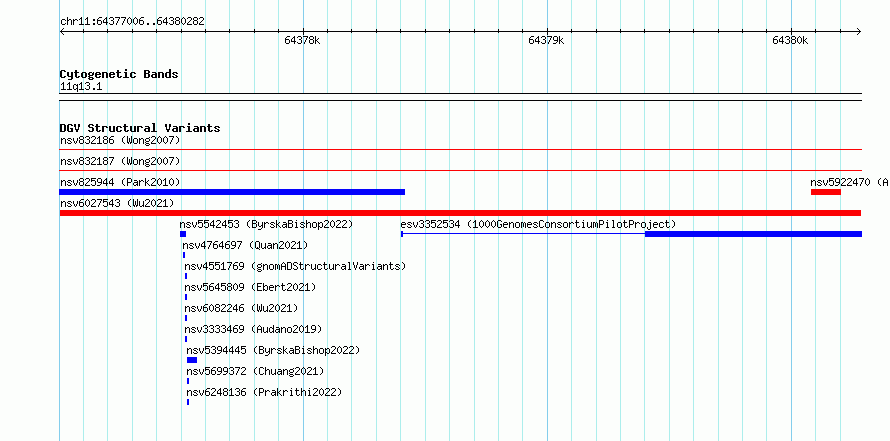This screenshot has height=441, width=890.
Task: Click the chr11:64377006..64380282 coordinate label
Action: (x=132, y=22)
